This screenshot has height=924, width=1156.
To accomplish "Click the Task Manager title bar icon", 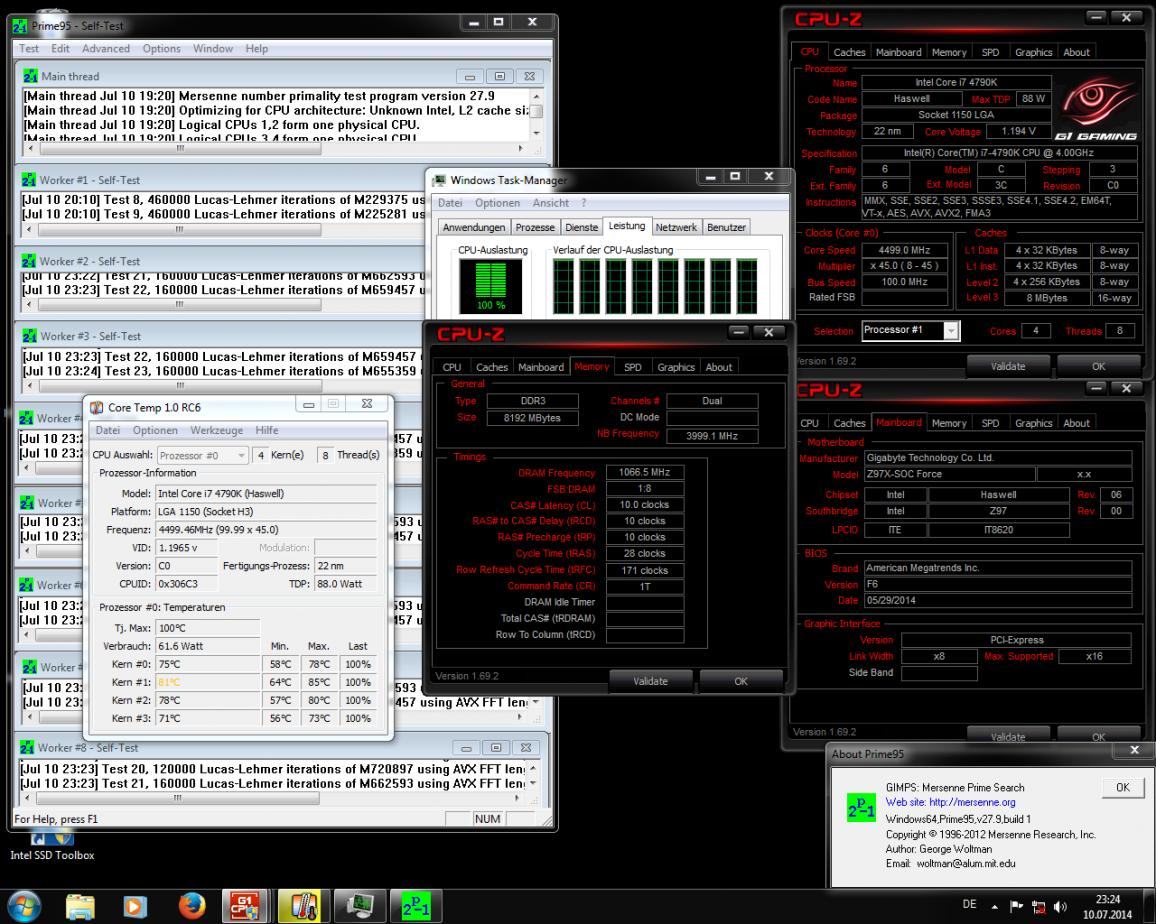I will (440, 180).
